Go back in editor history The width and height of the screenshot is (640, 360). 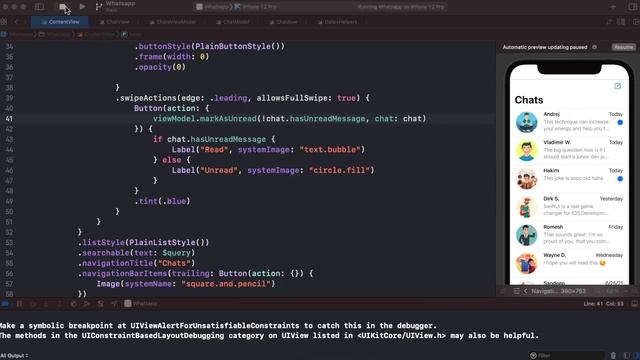pyautogui.click(x=17, y=22)
